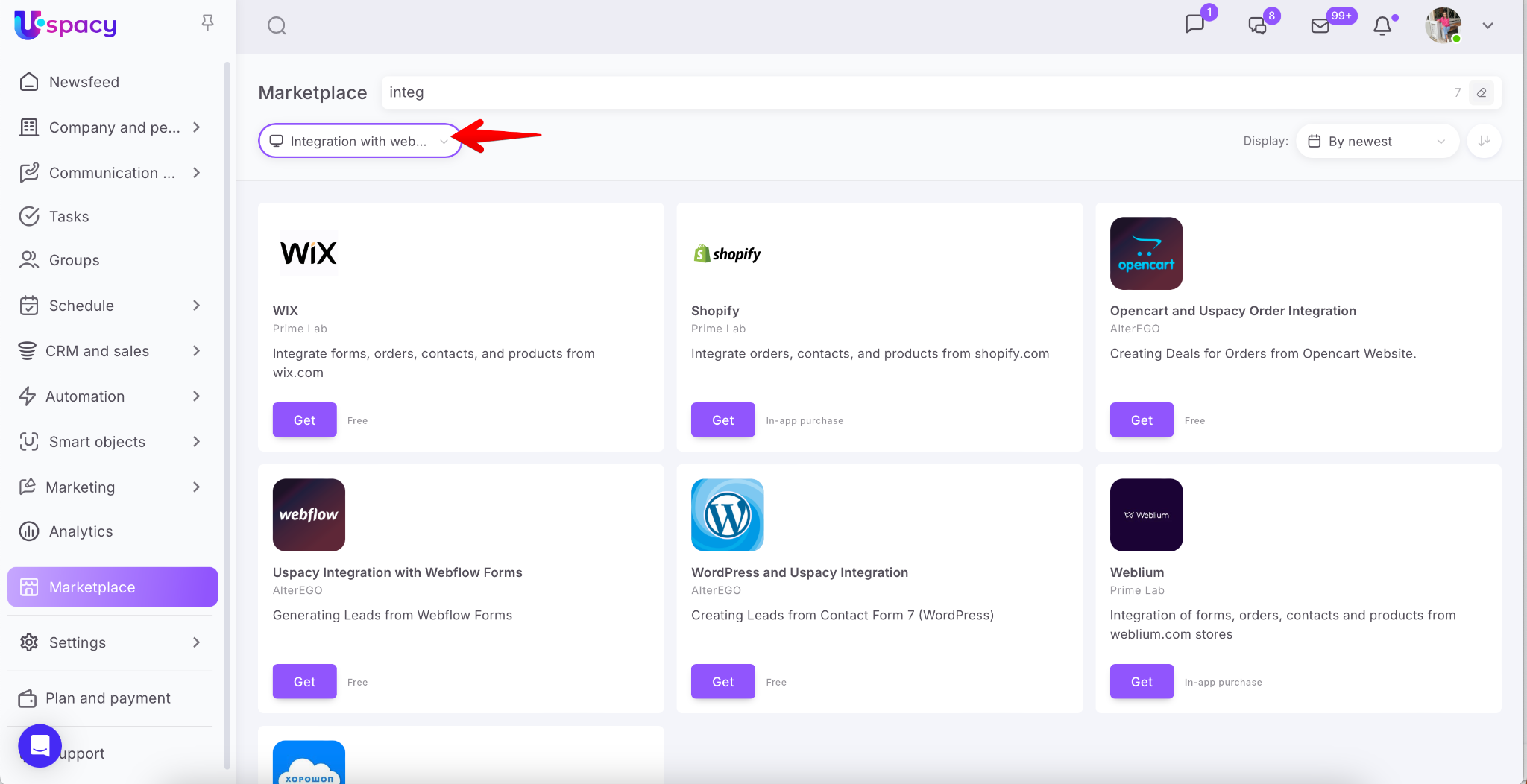This screenshot has height=784, width=1527.
Task: Click Get for WordPress and Uspacy Integration
Action: pos(722,682)
